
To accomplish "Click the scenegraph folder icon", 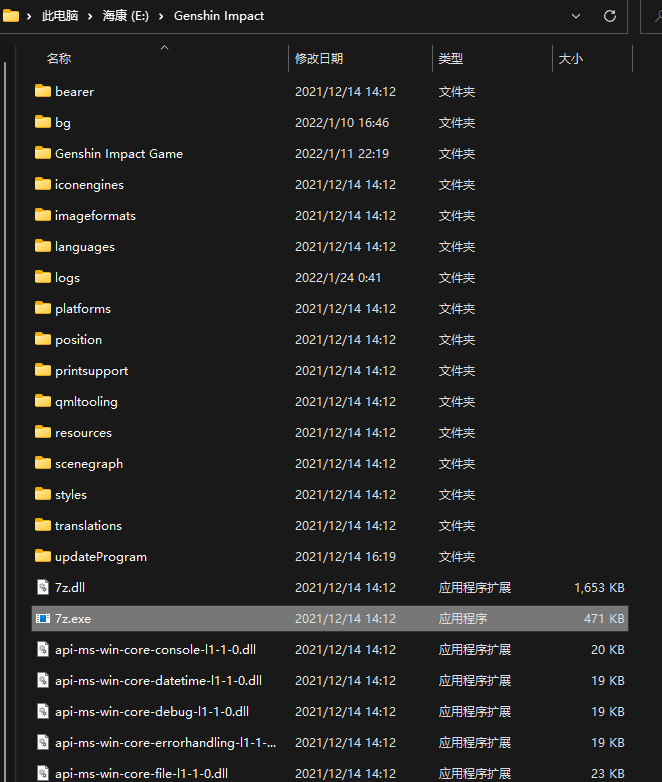I will coord(43,463).
